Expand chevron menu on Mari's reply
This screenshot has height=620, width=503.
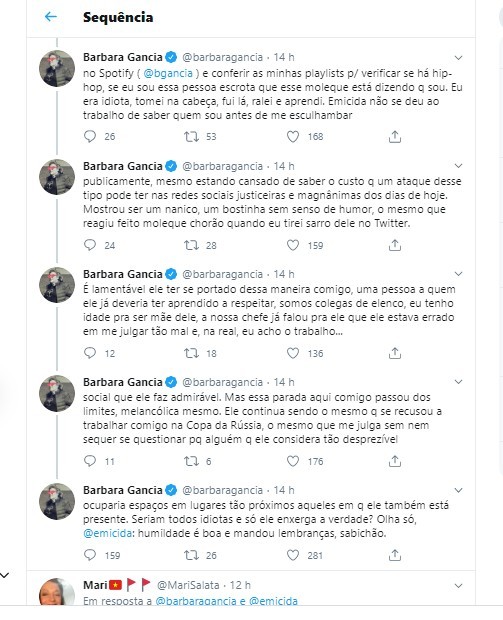pyautogui.click(x=458, y=586)
